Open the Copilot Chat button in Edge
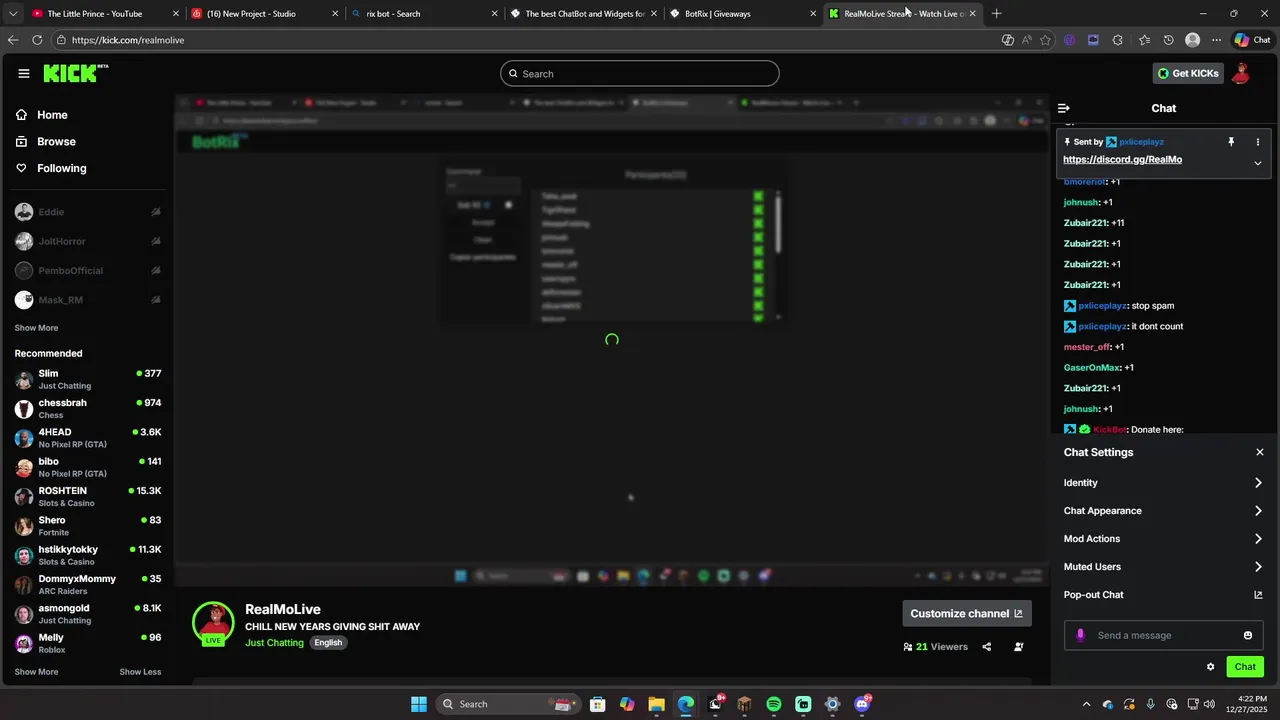Screen dimensions: 1280x720 click(x=1252, y=40)
